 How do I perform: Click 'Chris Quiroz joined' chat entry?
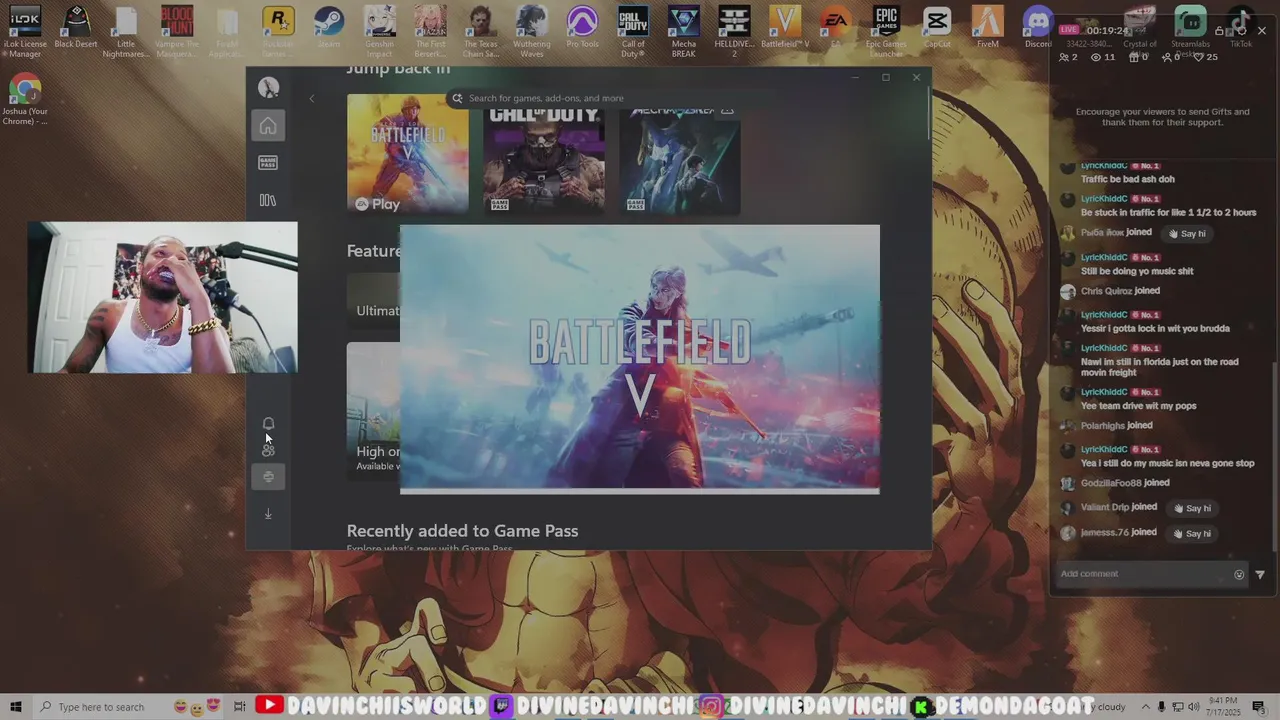pos(1120,291)
